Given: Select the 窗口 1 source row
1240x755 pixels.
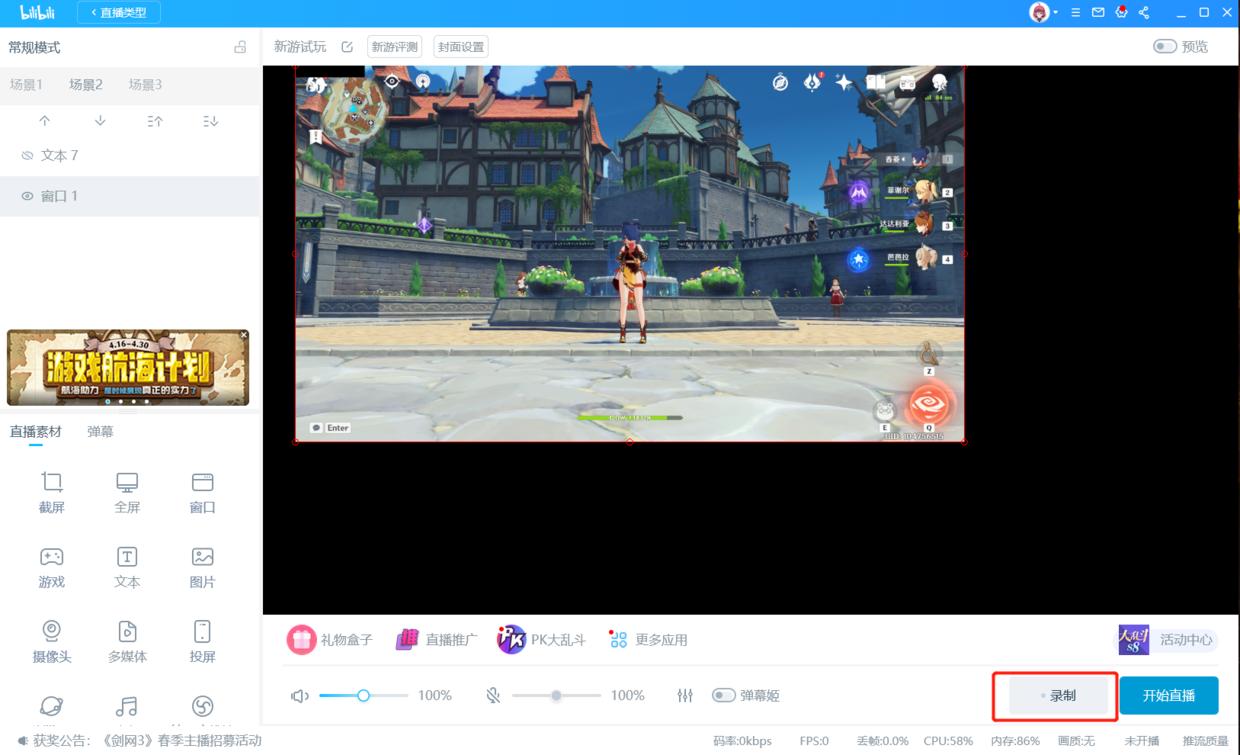Looking at the screenshot, I should point(130,196).
